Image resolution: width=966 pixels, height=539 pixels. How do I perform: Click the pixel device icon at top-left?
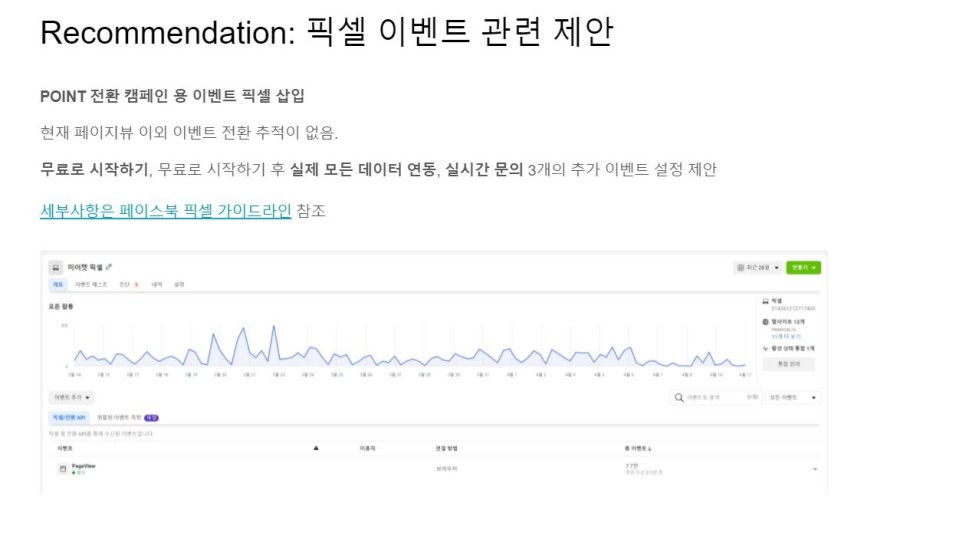[x=55, y=267]
